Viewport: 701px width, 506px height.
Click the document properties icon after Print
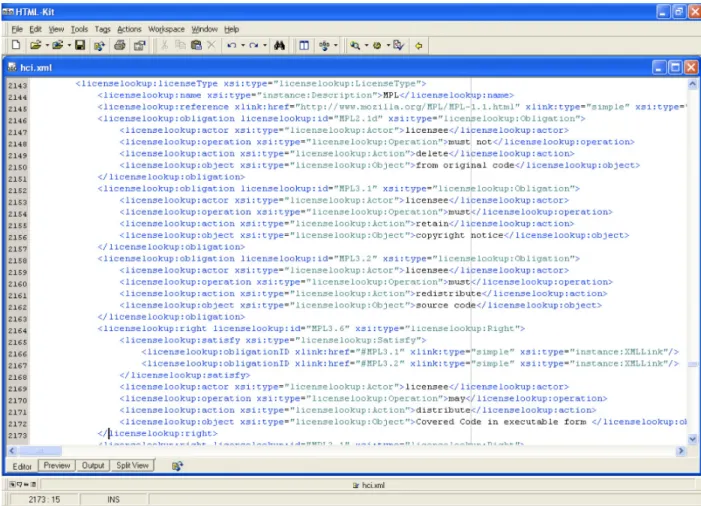[x=140, y=45]
